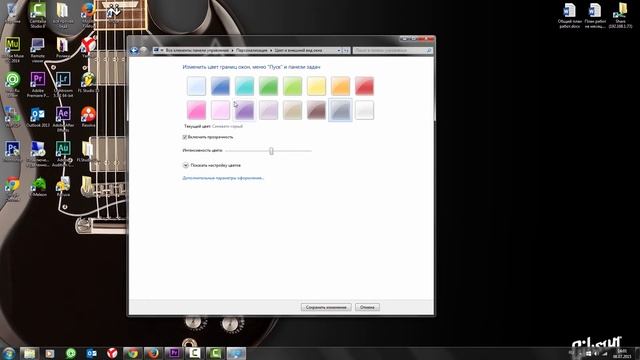Image resolution: width=640 pixels, height=360 pixels.
Task: Open Mozilla Firefox desktop shortcut
Action: tap(88, 15)
